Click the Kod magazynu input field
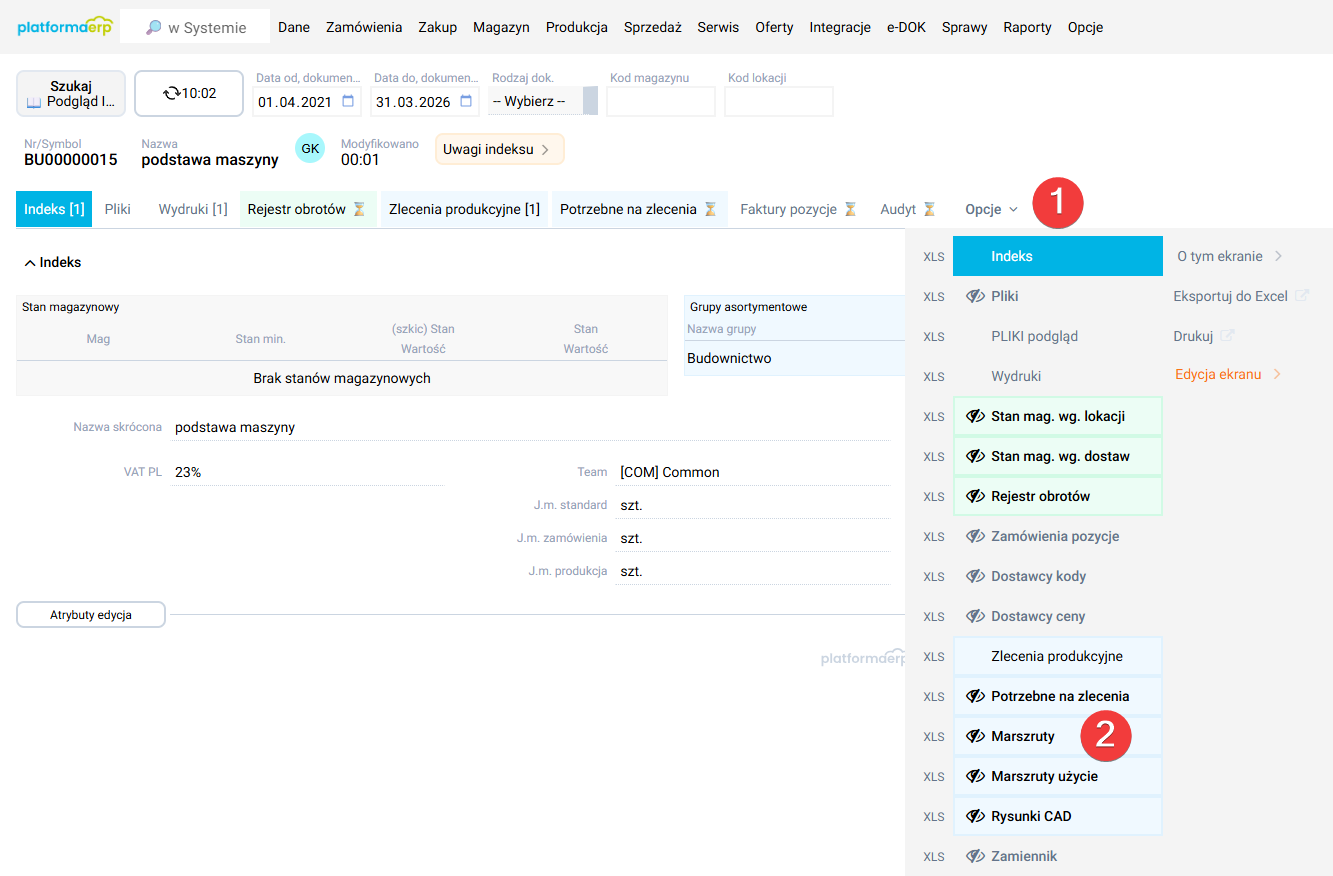Screen dimensions: 1333x876 660,101
